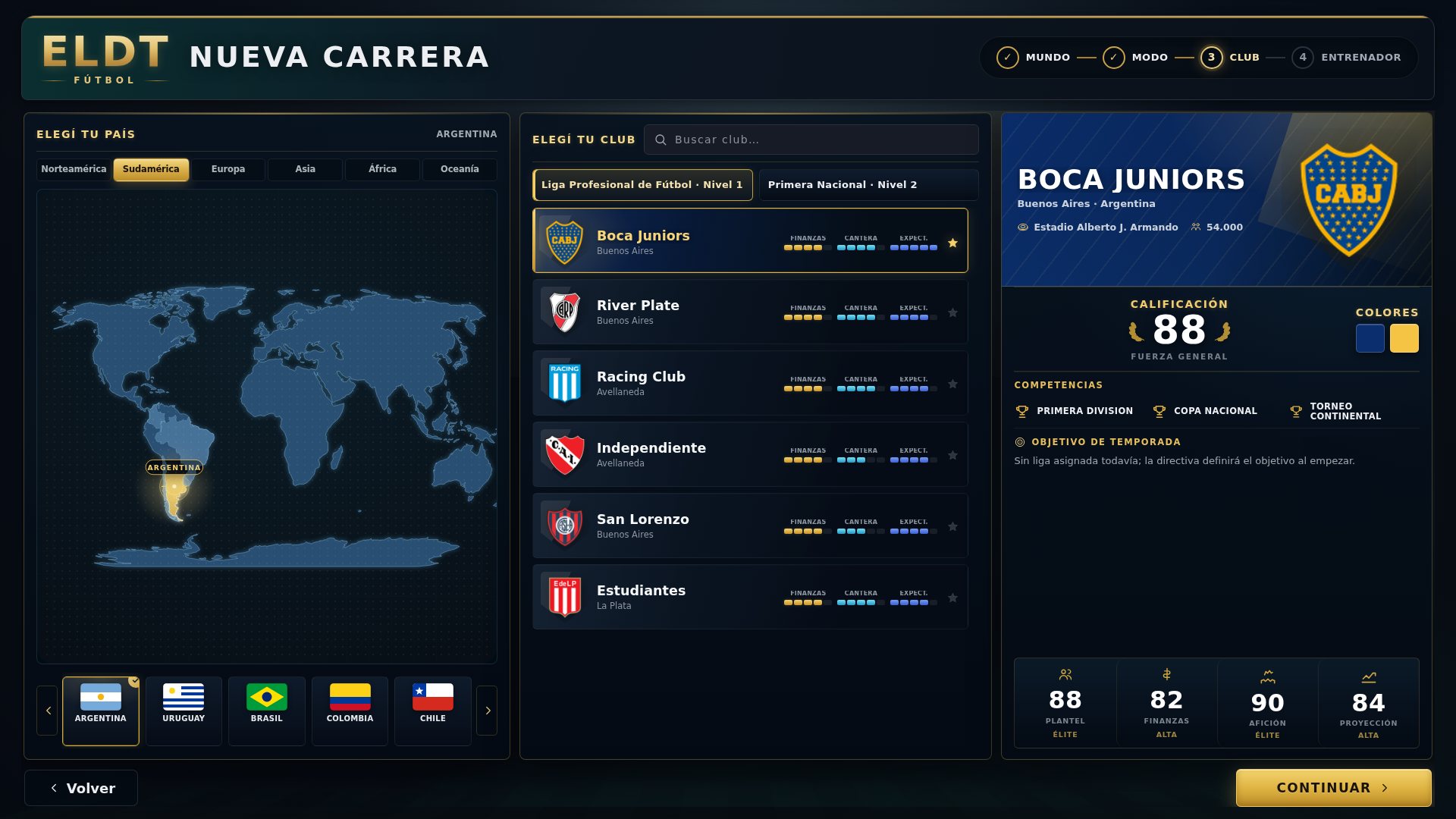Click the Independiente club name
This screenshot has height=819, width=1456.
tap(651, 448)
